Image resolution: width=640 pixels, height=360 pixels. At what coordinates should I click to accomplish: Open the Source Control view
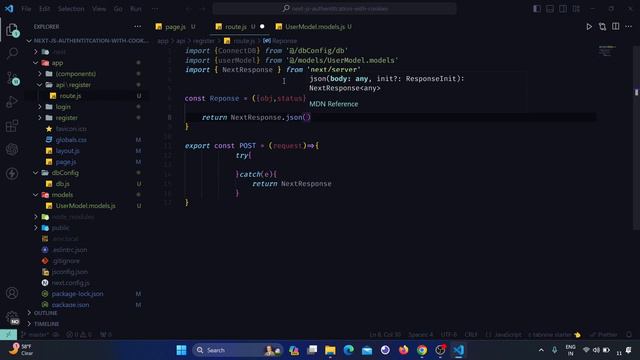pos(12,78)
